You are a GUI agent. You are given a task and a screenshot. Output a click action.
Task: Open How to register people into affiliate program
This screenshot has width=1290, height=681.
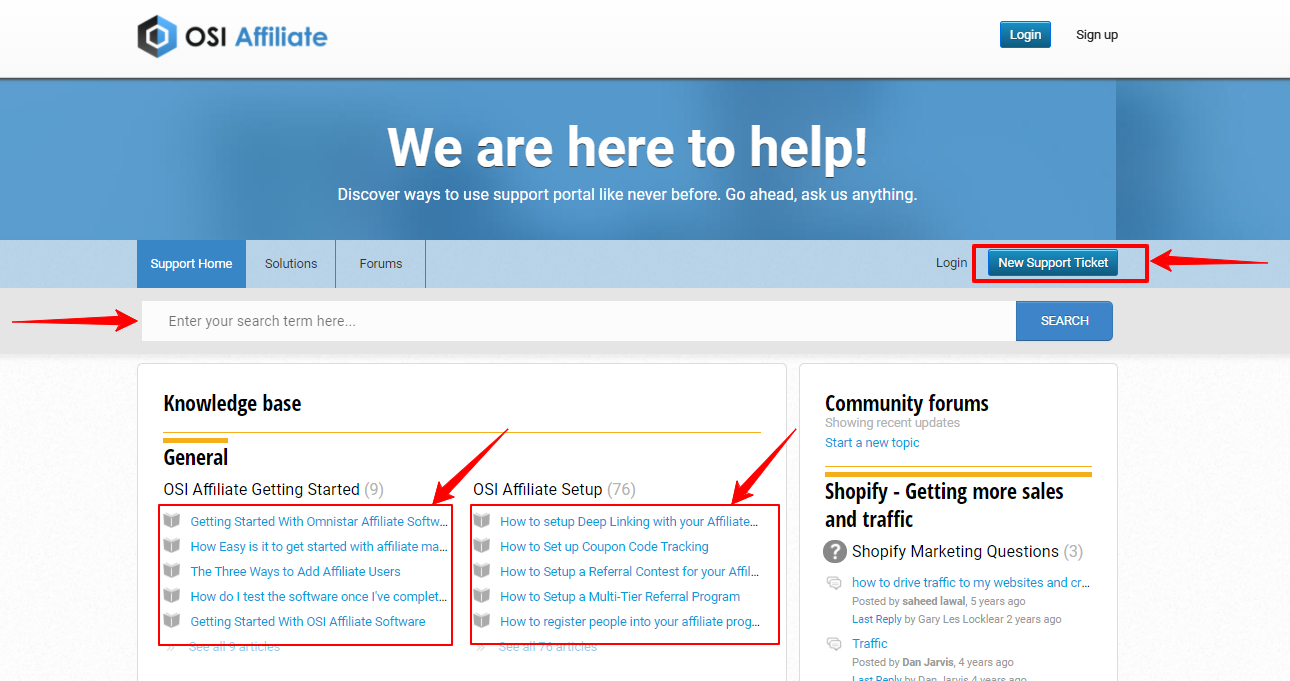(629, 621)
